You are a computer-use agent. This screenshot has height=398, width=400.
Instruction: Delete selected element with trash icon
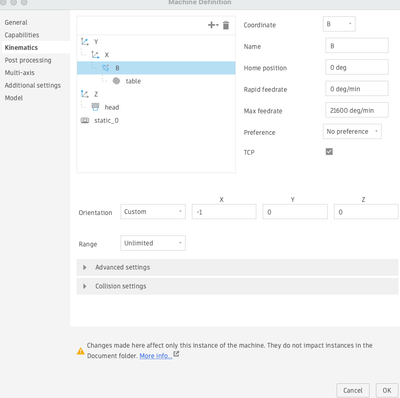coord(226,25)
